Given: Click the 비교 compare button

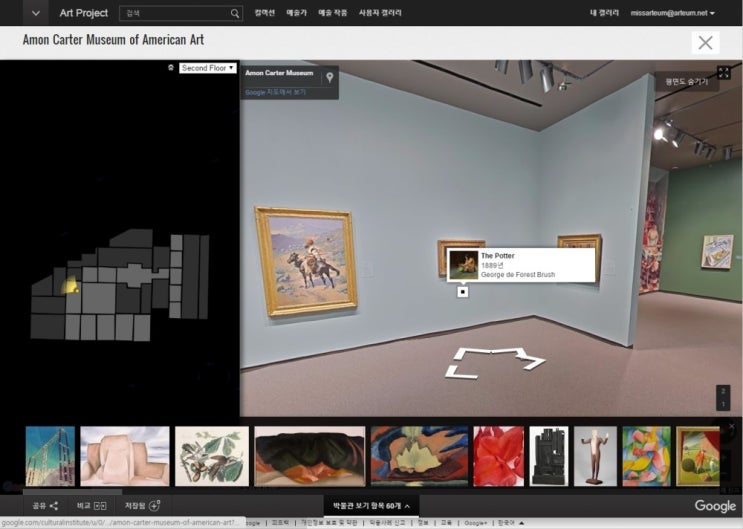Looking at the screenshot, I should 92,506.
